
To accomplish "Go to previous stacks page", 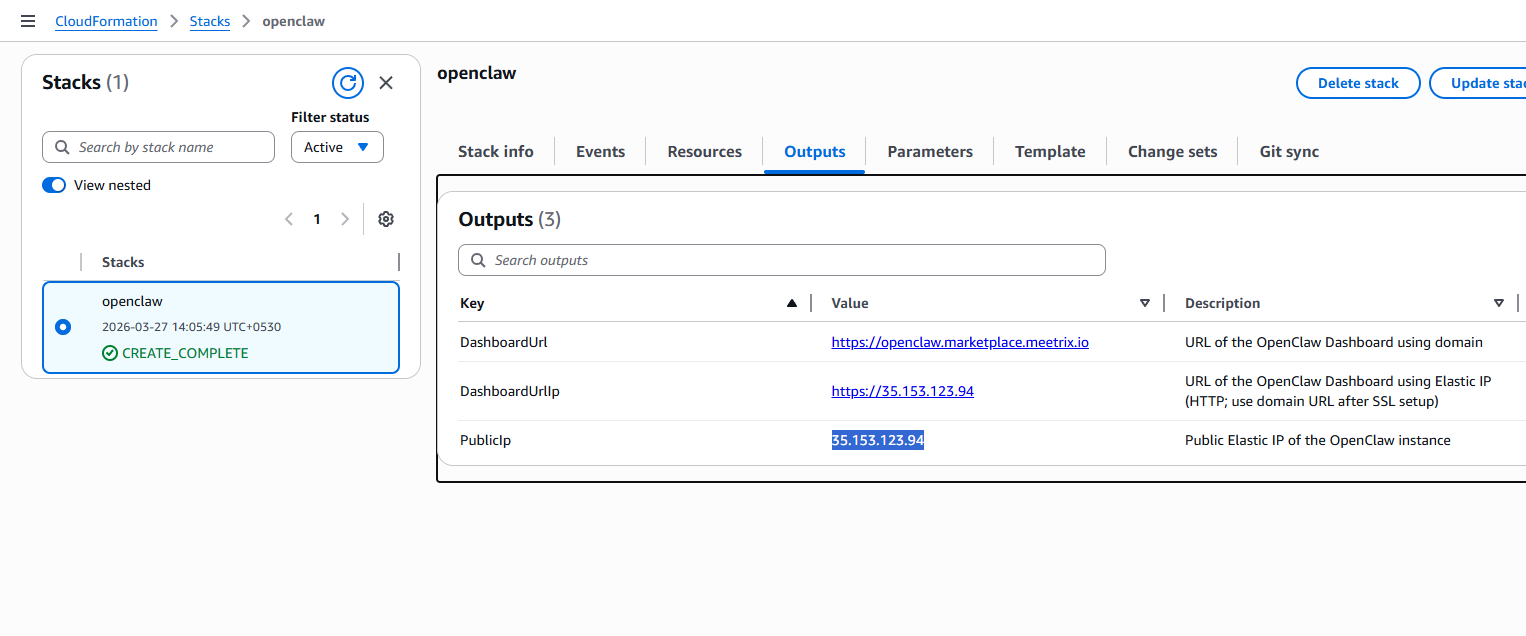I will pos(289,219).
